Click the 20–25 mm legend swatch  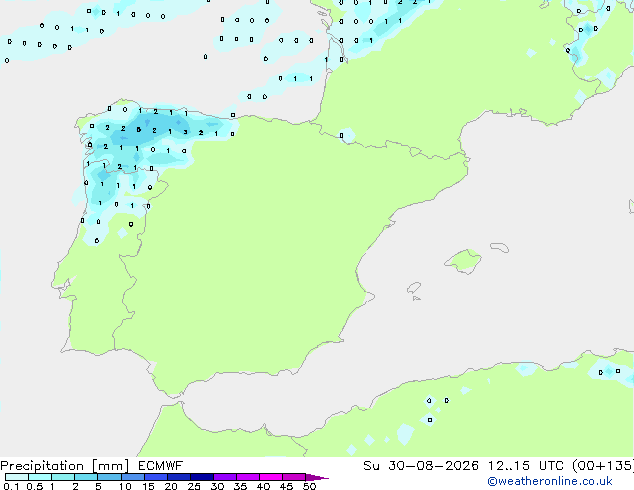tap(178, 477)
